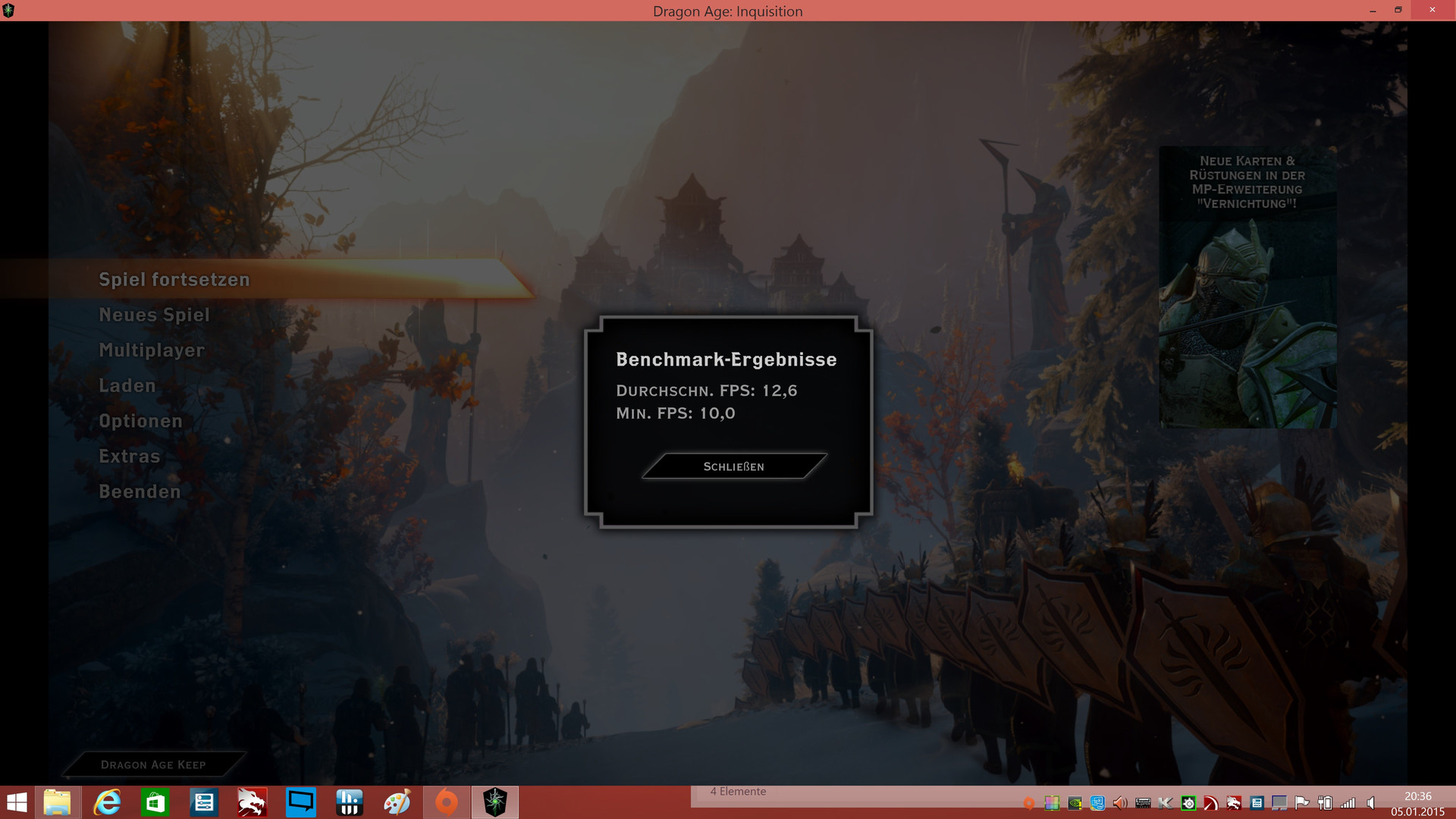
Task: Open the Vernichtung MP expansion promo banner
Action: (1247, 288)
